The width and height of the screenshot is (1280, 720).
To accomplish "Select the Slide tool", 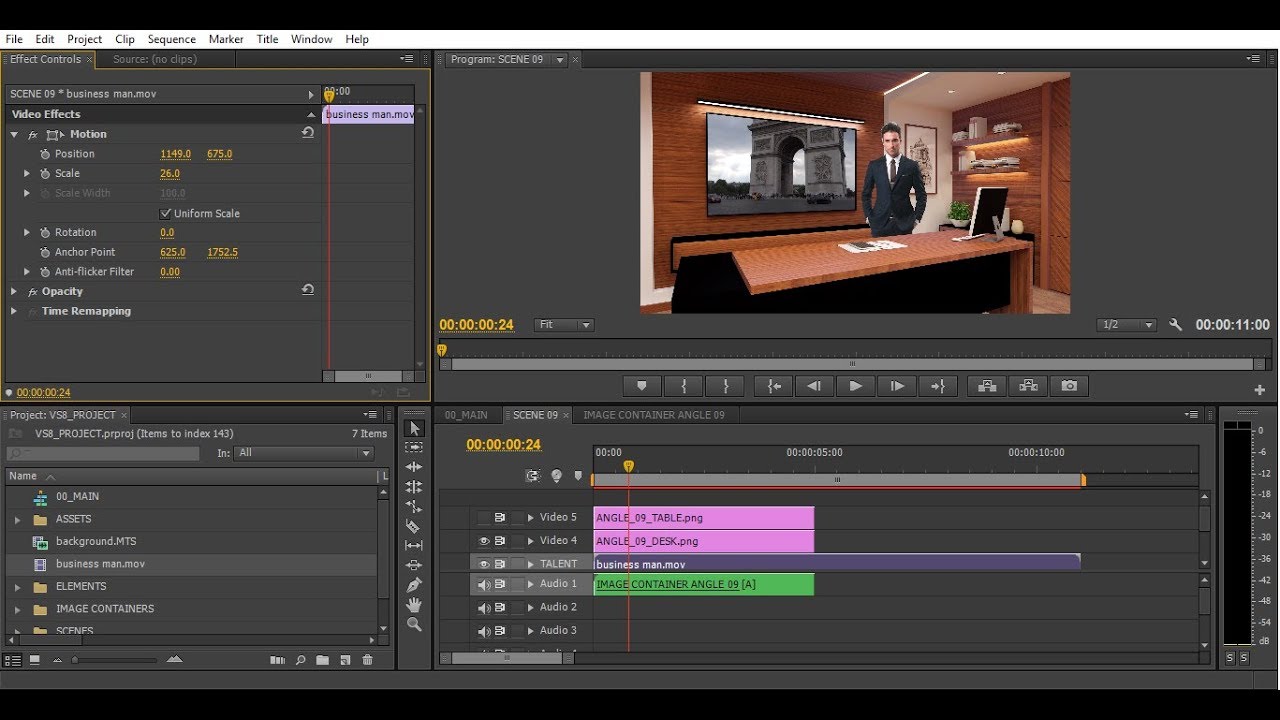I will [414, 565].
